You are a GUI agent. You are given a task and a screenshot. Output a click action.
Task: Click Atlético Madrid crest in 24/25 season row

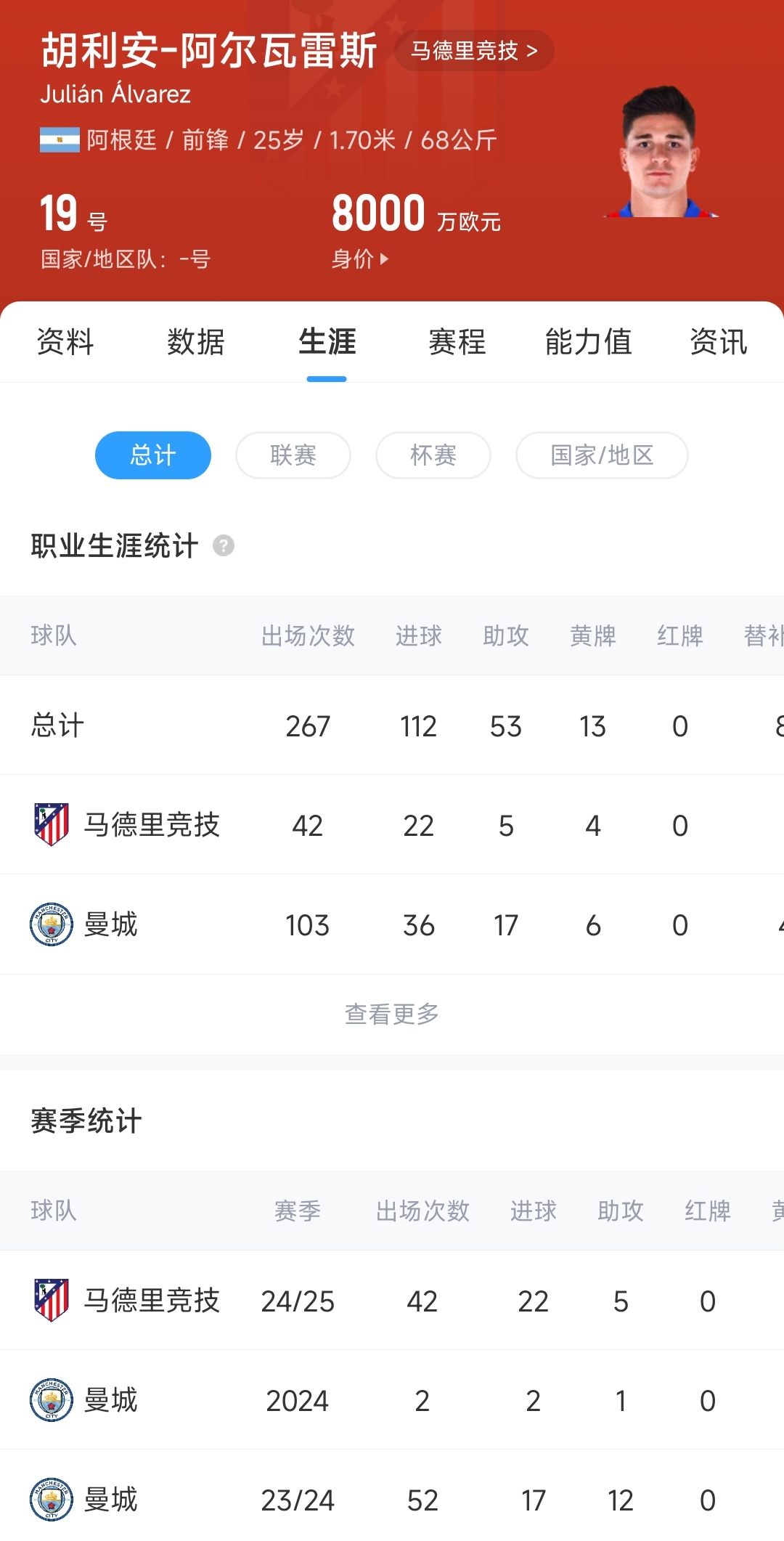pyautogui.click(x=52, y=1300)
